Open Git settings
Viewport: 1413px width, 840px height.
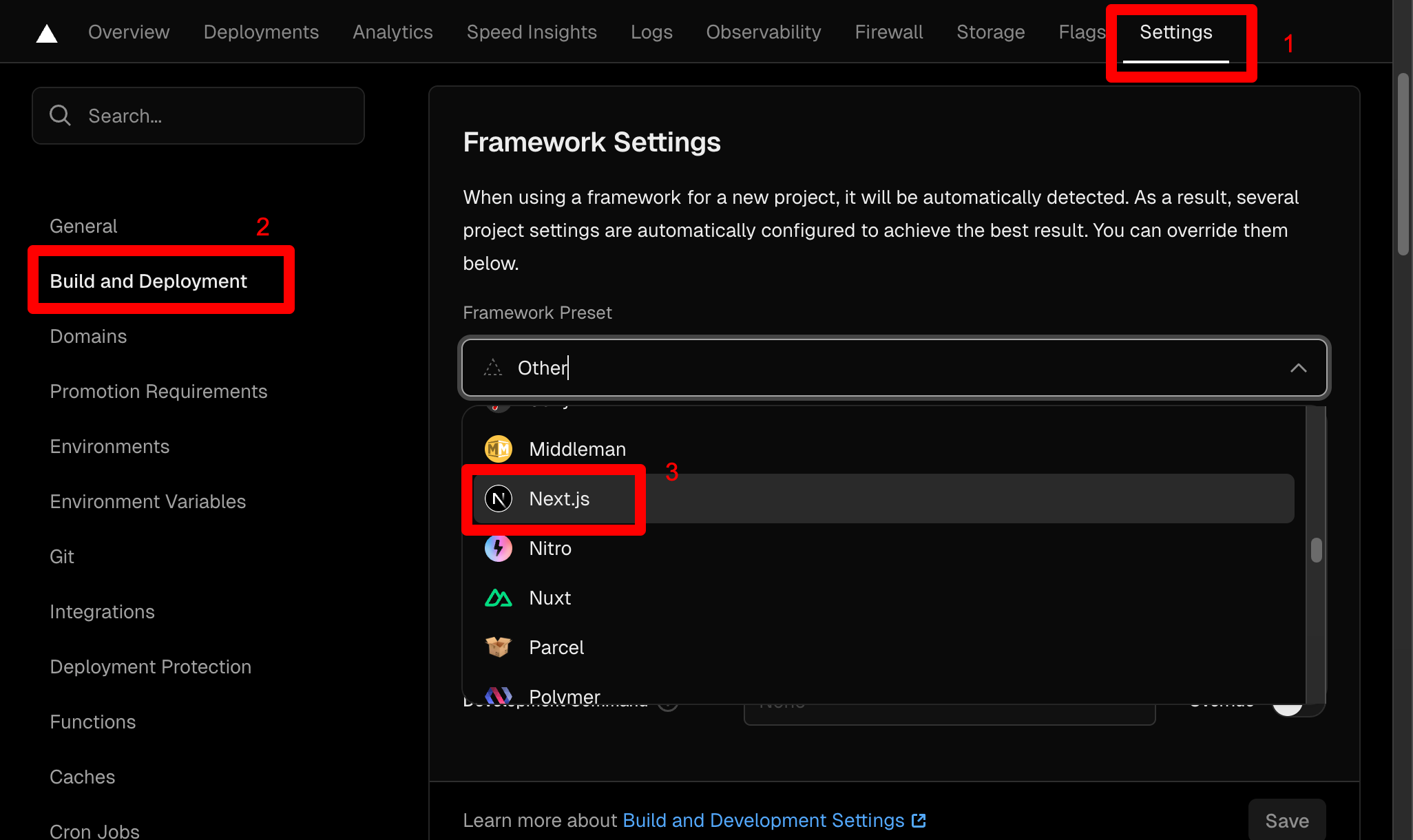click(62, 556)
